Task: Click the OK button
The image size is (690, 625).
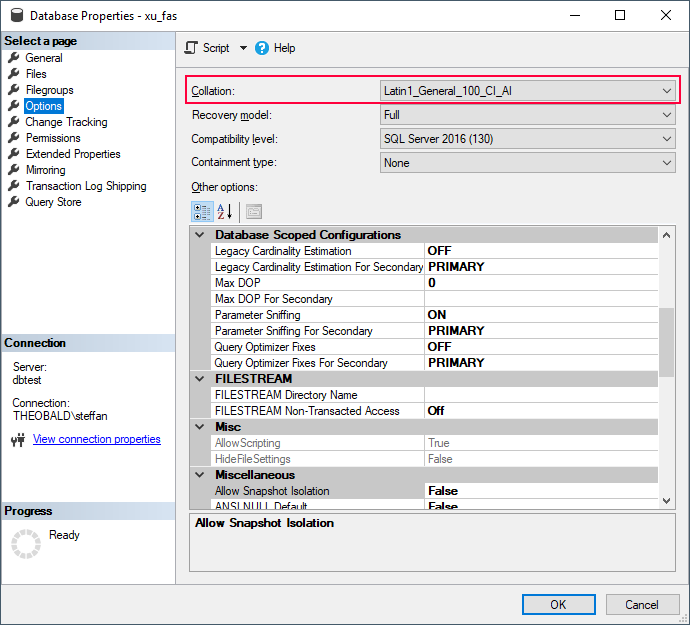Action: [x=558, y=604]
